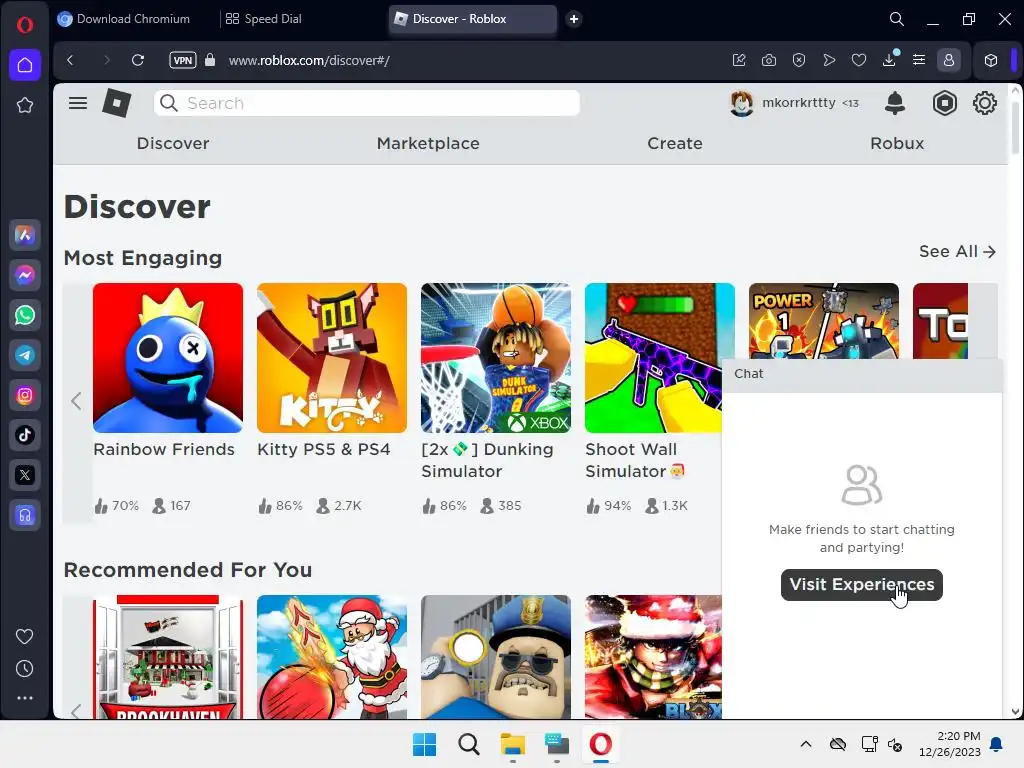This screenshot has width=1024, height=768.
Task: Open TikTok in the Opera sidebar
Action: pyautogui.click(x=25, y=435)
